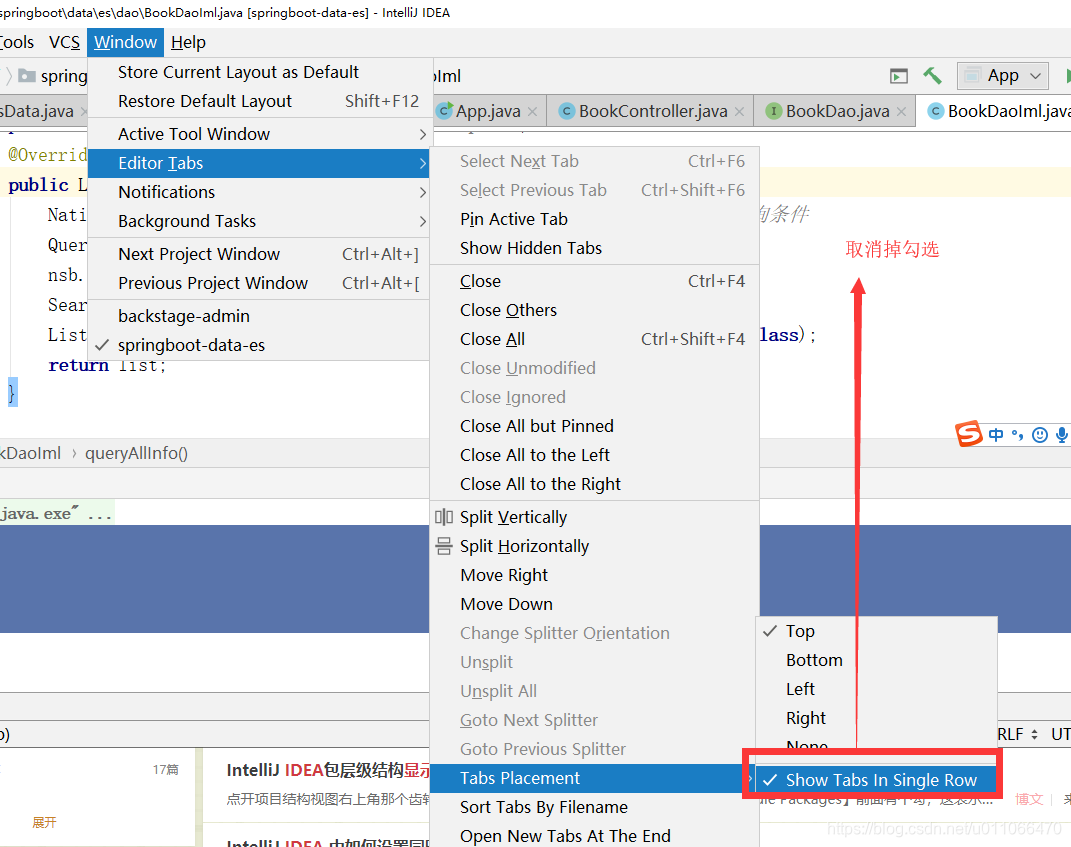This screenshot has height=847, width=1071.
Task: Expand Notifications submenu
Action: (260, 192)
